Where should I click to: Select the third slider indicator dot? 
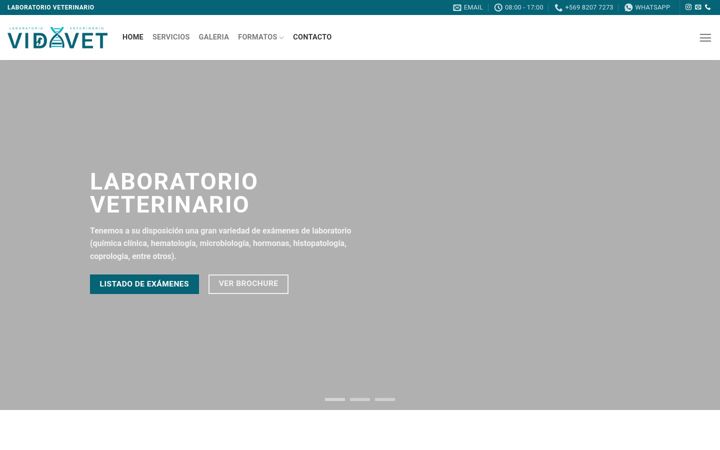pos(385,399)
